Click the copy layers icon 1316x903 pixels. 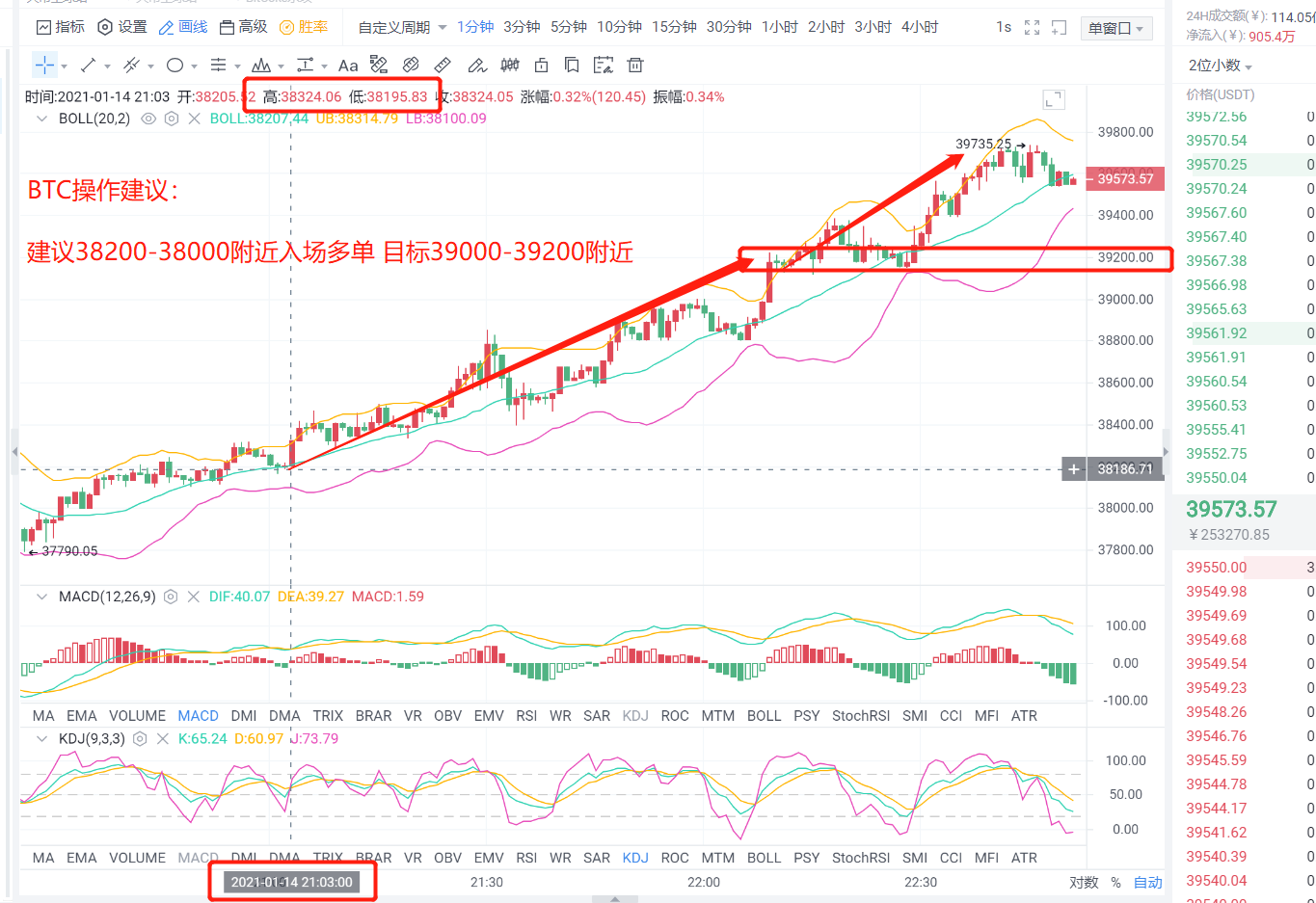pyautogui.click(x=572, y=66)
